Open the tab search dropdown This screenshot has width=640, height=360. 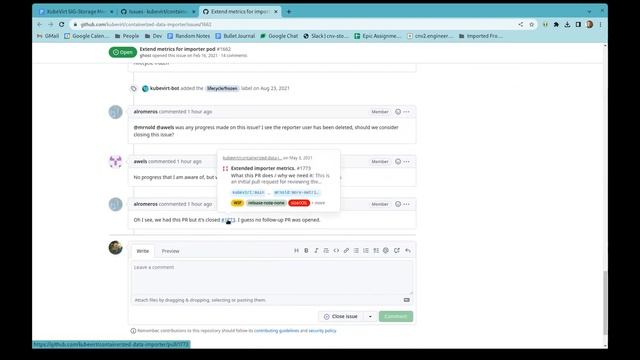tap(589, 11)
